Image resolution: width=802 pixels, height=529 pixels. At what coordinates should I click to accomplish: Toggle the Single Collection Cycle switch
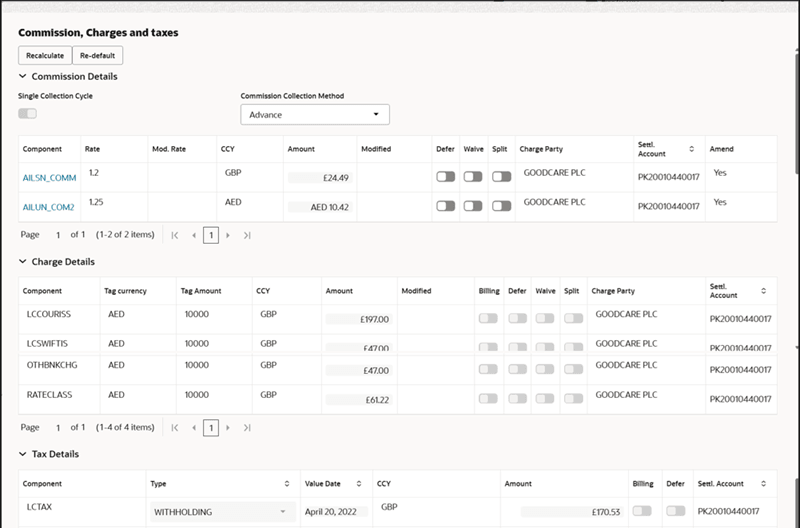pos(28,113)
